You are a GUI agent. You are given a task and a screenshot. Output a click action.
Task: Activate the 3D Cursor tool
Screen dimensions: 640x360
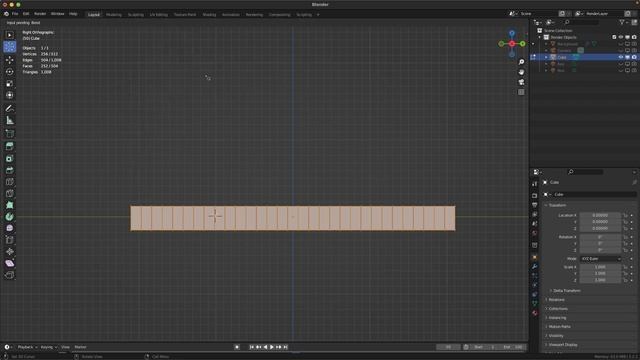(x=10, y=47)
